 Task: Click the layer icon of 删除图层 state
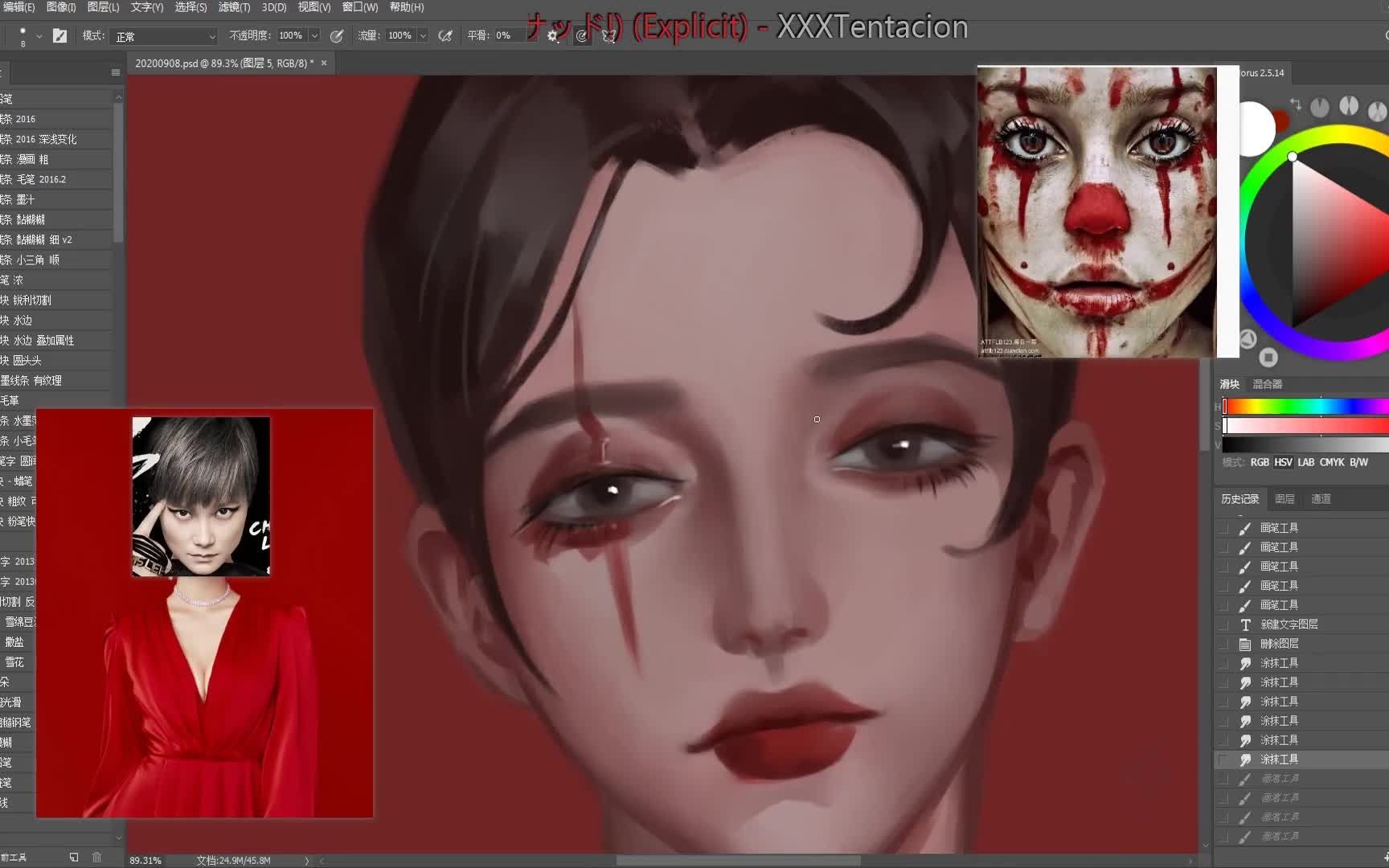(1245, 644)
